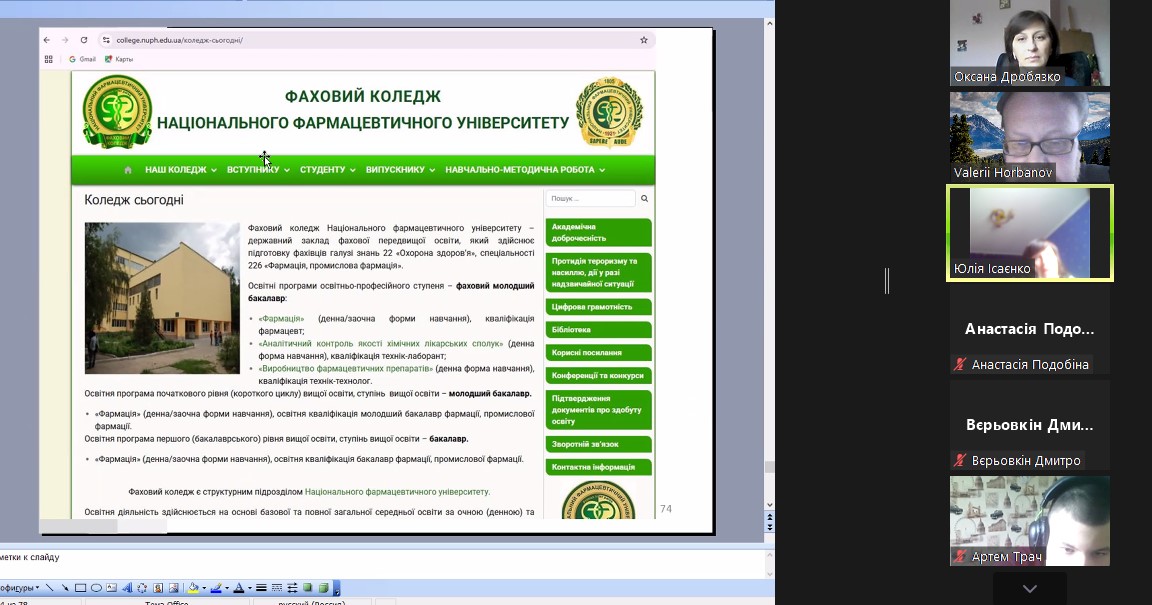Open Академічна доброчесність sidebar button
This screenshot has width=1152, height=605.
coord(598,232)
